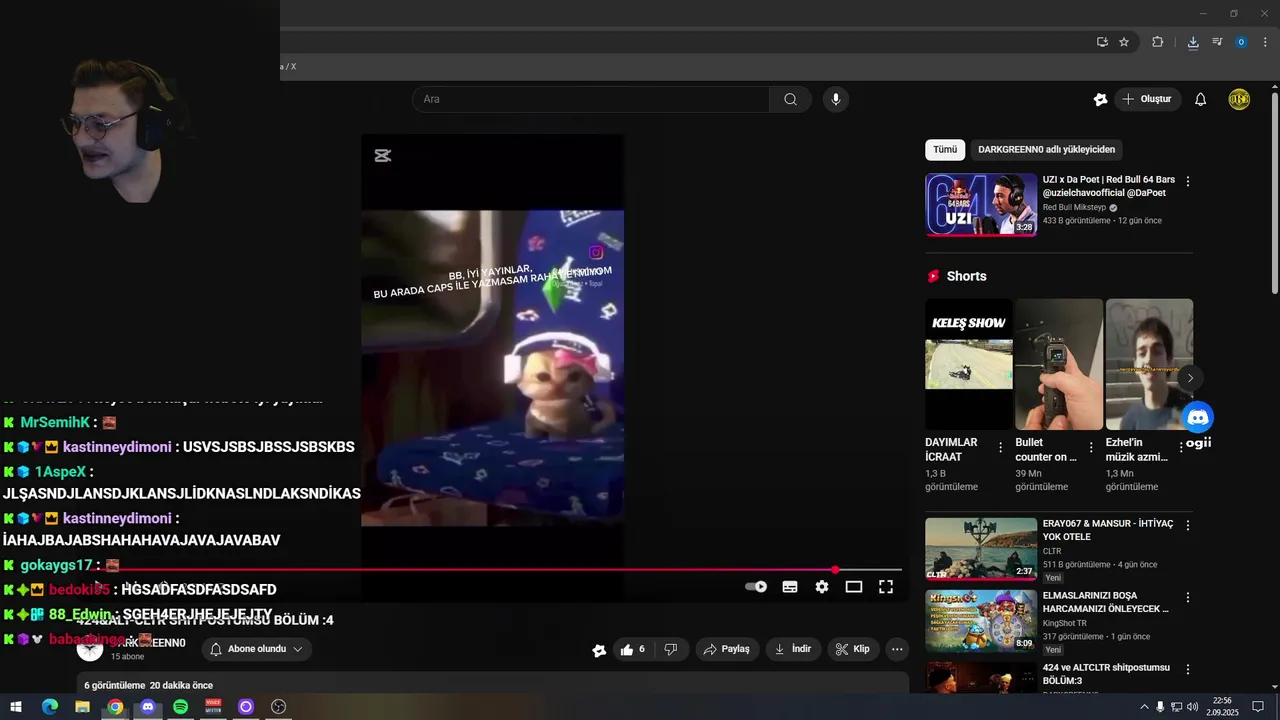Enter fullscreen in video player
This screenshot has height=720, width=1280.
[886, 587]
